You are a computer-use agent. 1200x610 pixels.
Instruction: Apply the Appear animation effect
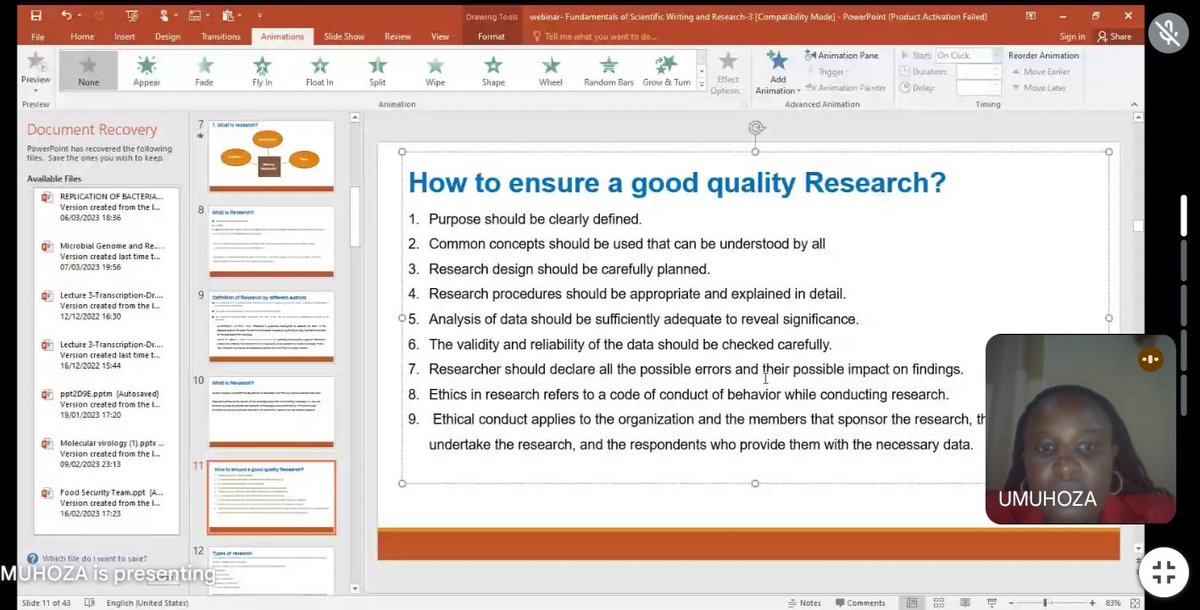pyautogui.click(x=146, y=70)
